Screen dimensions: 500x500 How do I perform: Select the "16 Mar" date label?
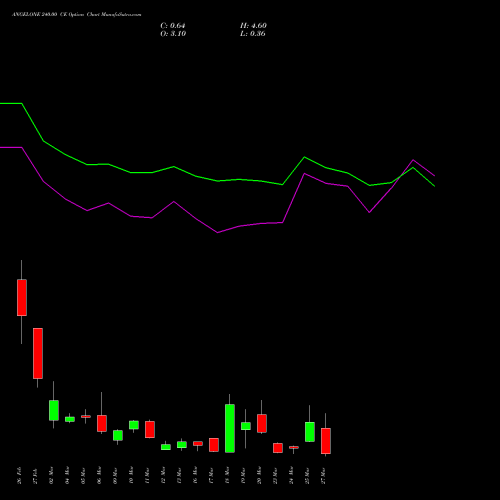tap(195, 475)
